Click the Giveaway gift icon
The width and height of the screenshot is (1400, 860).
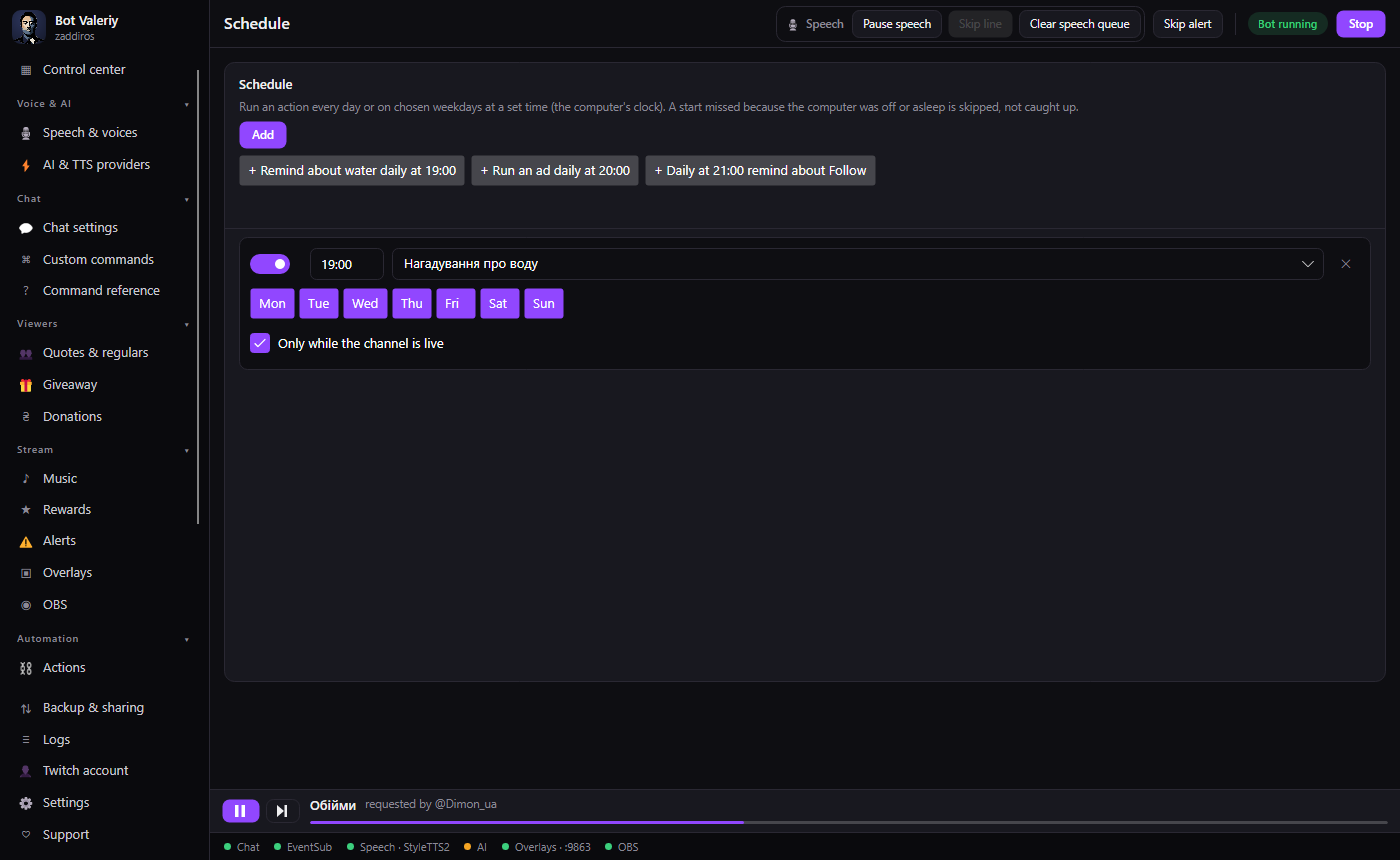(26, 385)
